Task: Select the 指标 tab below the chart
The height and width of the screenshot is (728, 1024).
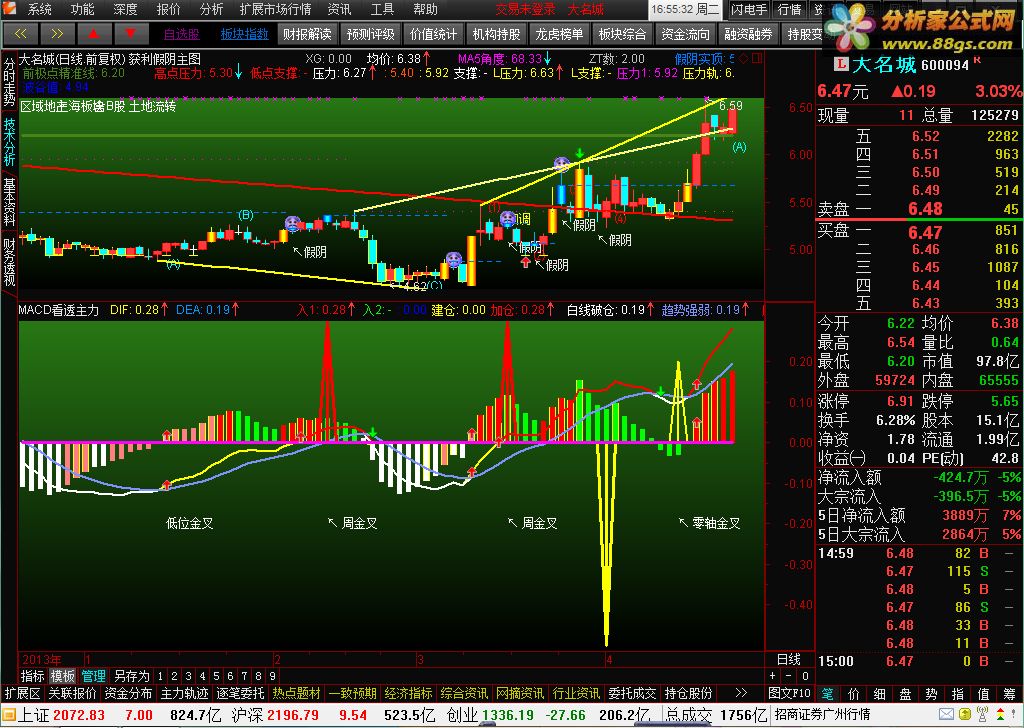Action: coord(33,676)
